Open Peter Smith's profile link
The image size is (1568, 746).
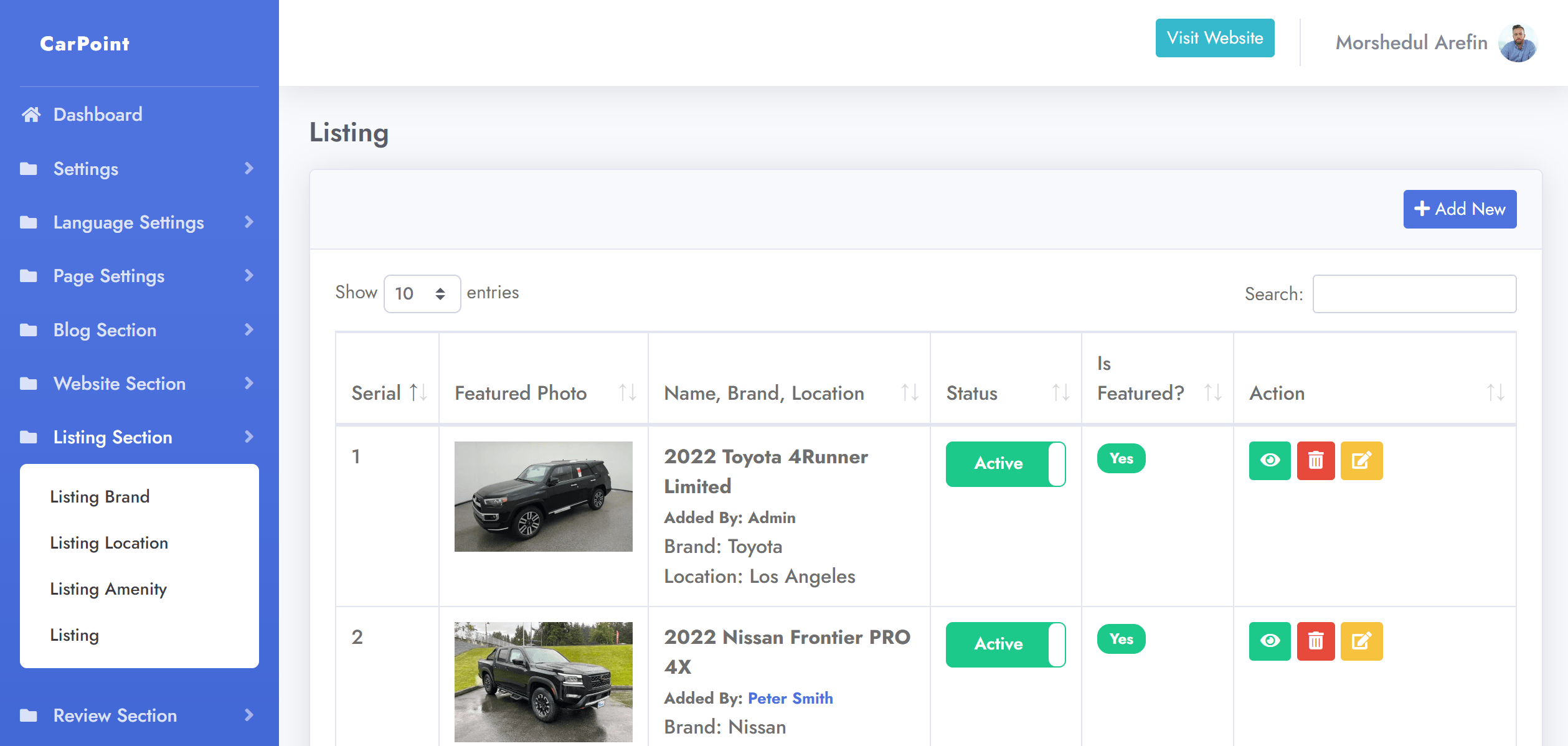point(790,698)
